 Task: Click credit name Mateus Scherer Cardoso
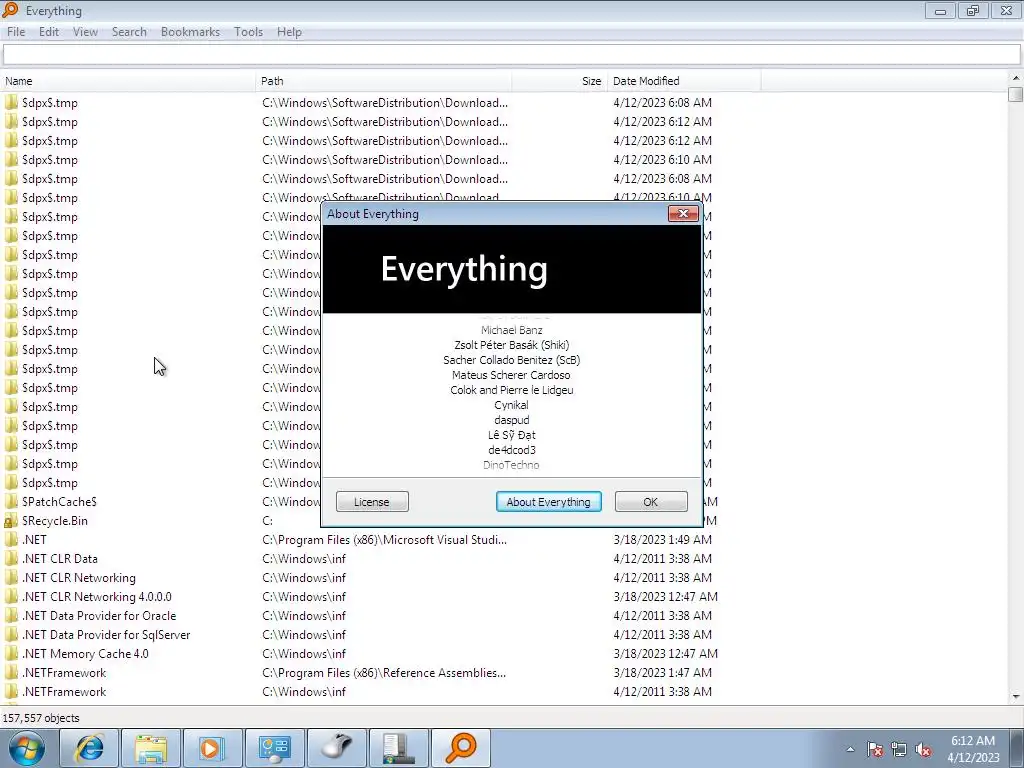[x=511, y=375]
